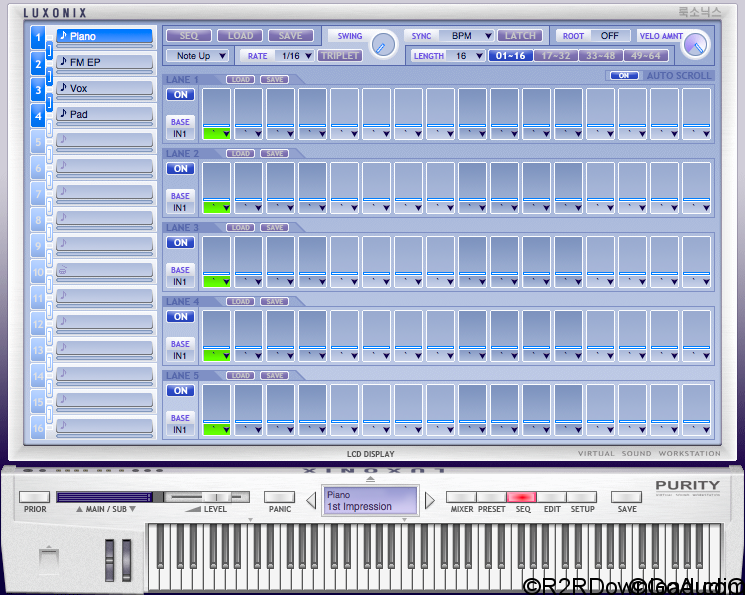Open the Note Up mode dropdown

click(x=197, y=56)
